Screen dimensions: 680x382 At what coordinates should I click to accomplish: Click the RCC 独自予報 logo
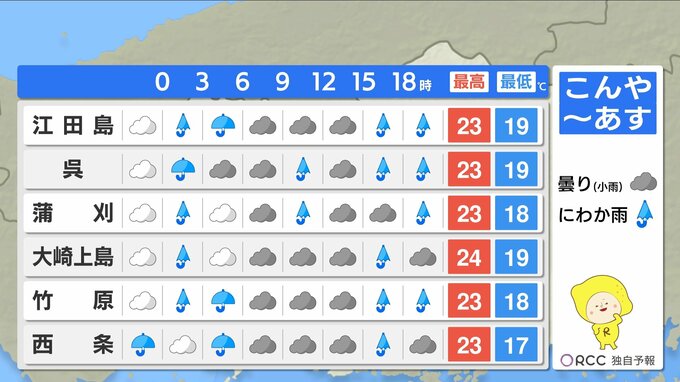[608, 360]
